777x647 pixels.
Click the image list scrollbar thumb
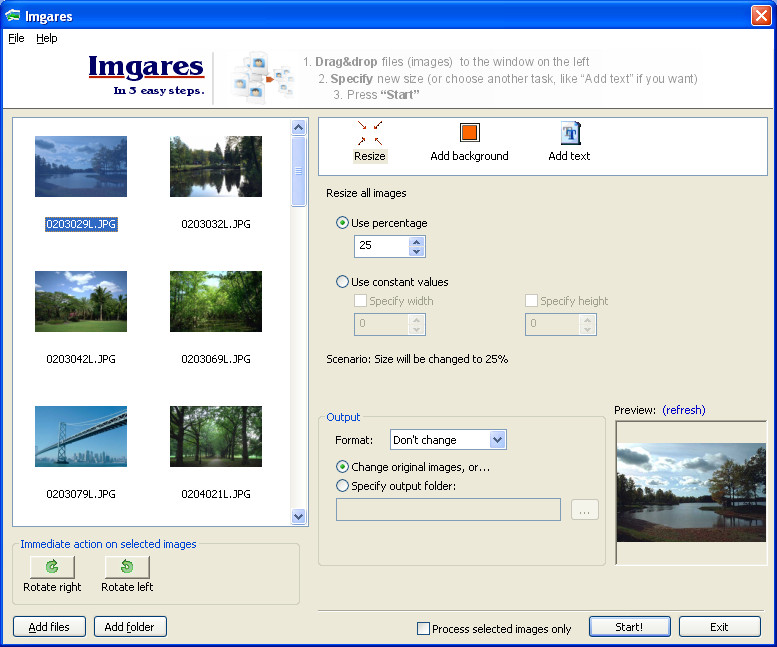click(x=298, y=171)
